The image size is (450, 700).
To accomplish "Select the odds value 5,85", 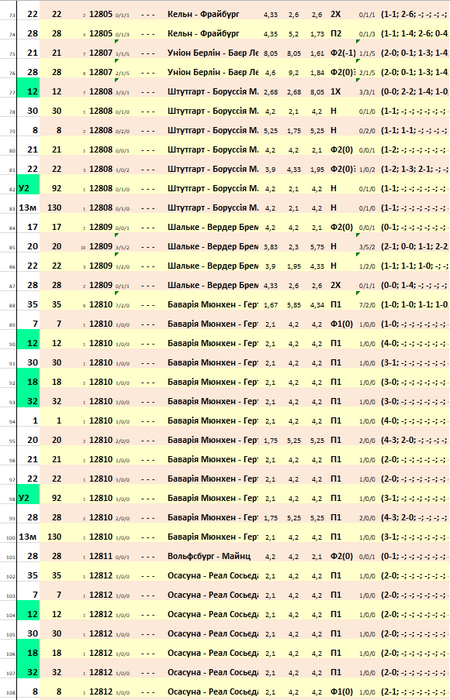I will pyautogui.click(x=294, y=305).
